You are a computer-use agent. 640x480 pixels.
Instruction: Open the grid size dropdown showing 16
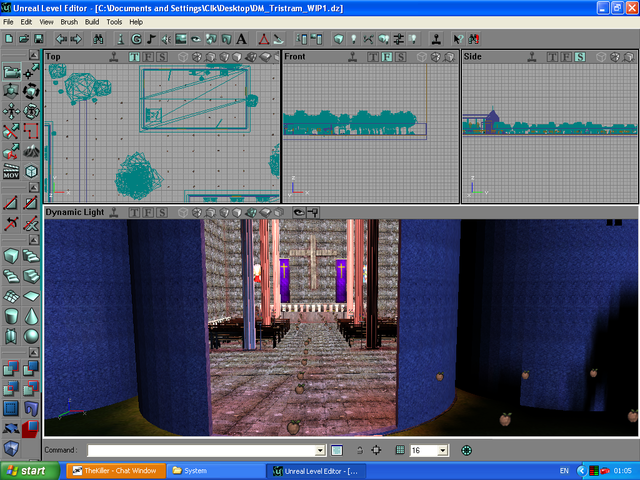click(443, 451)
